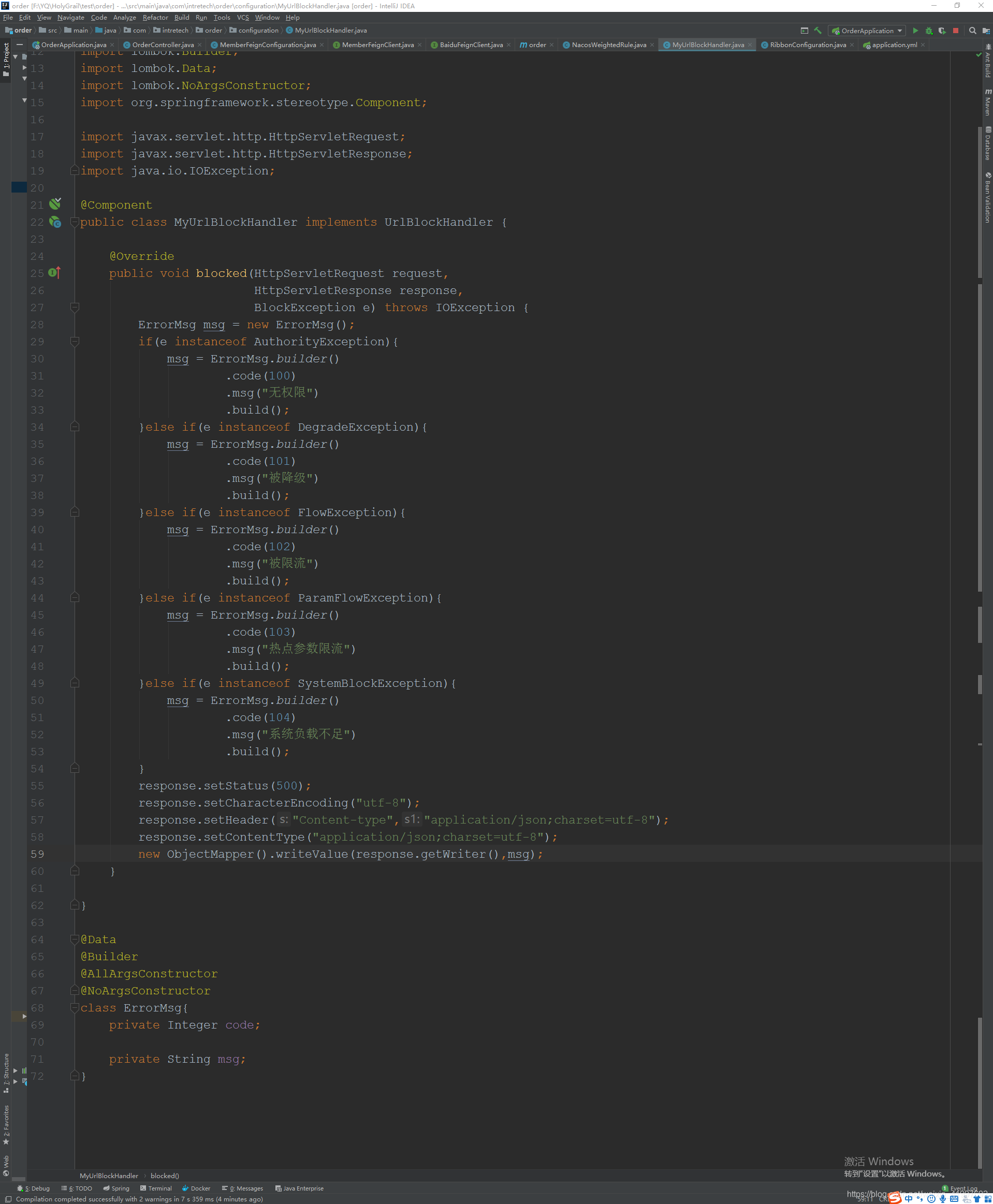The image size is (993, 1204).
Task: Click the Sogou microphone voice input icon
Action: 943,1199
